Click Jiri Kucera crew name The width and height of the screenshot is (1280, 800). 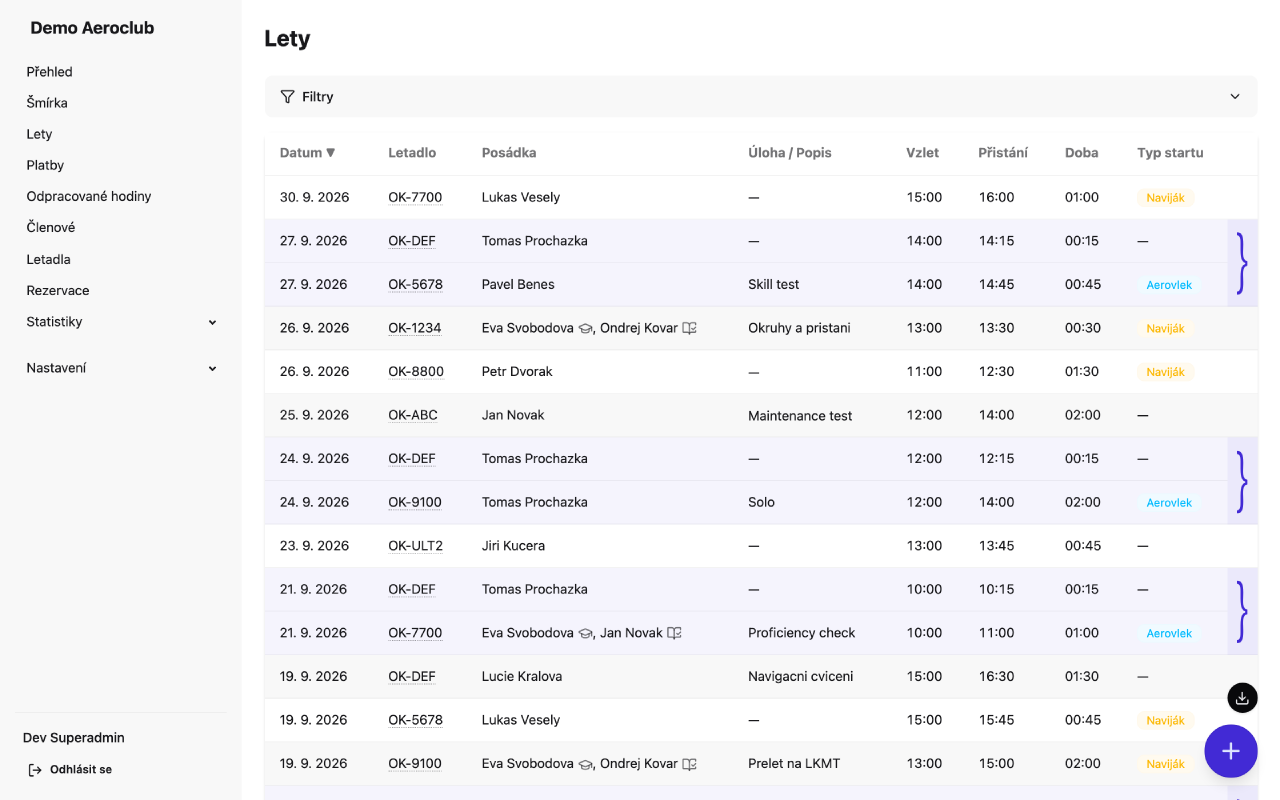pos(513,546)
